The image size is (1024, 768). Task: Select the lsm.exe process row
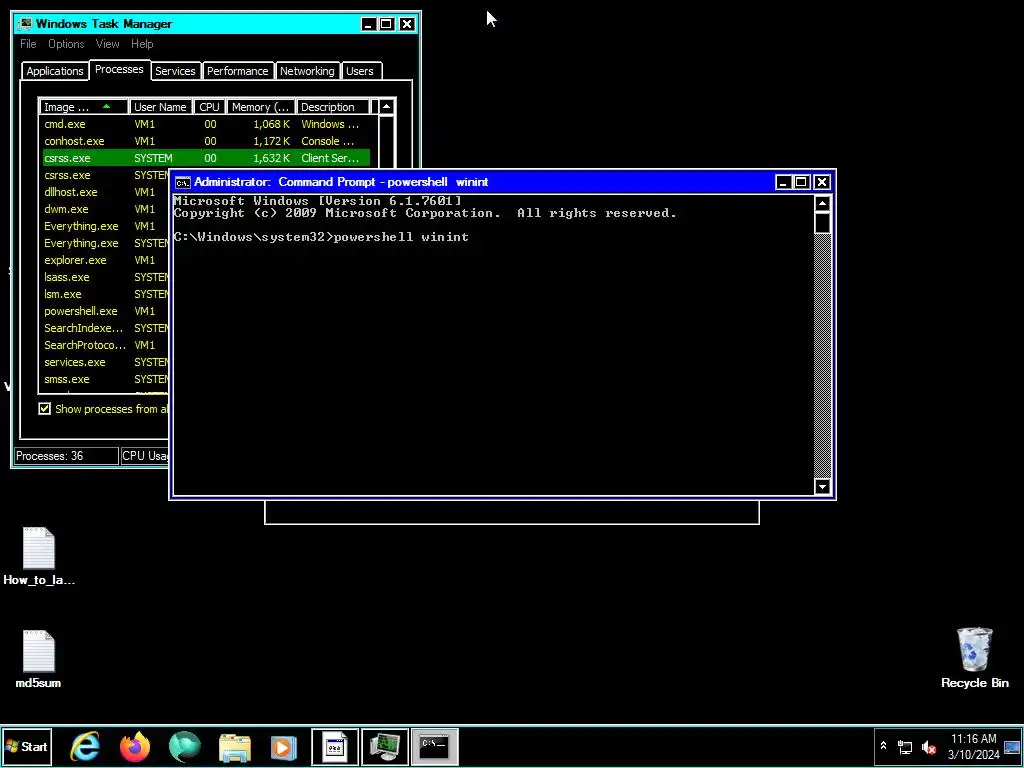tap(104, 294)
